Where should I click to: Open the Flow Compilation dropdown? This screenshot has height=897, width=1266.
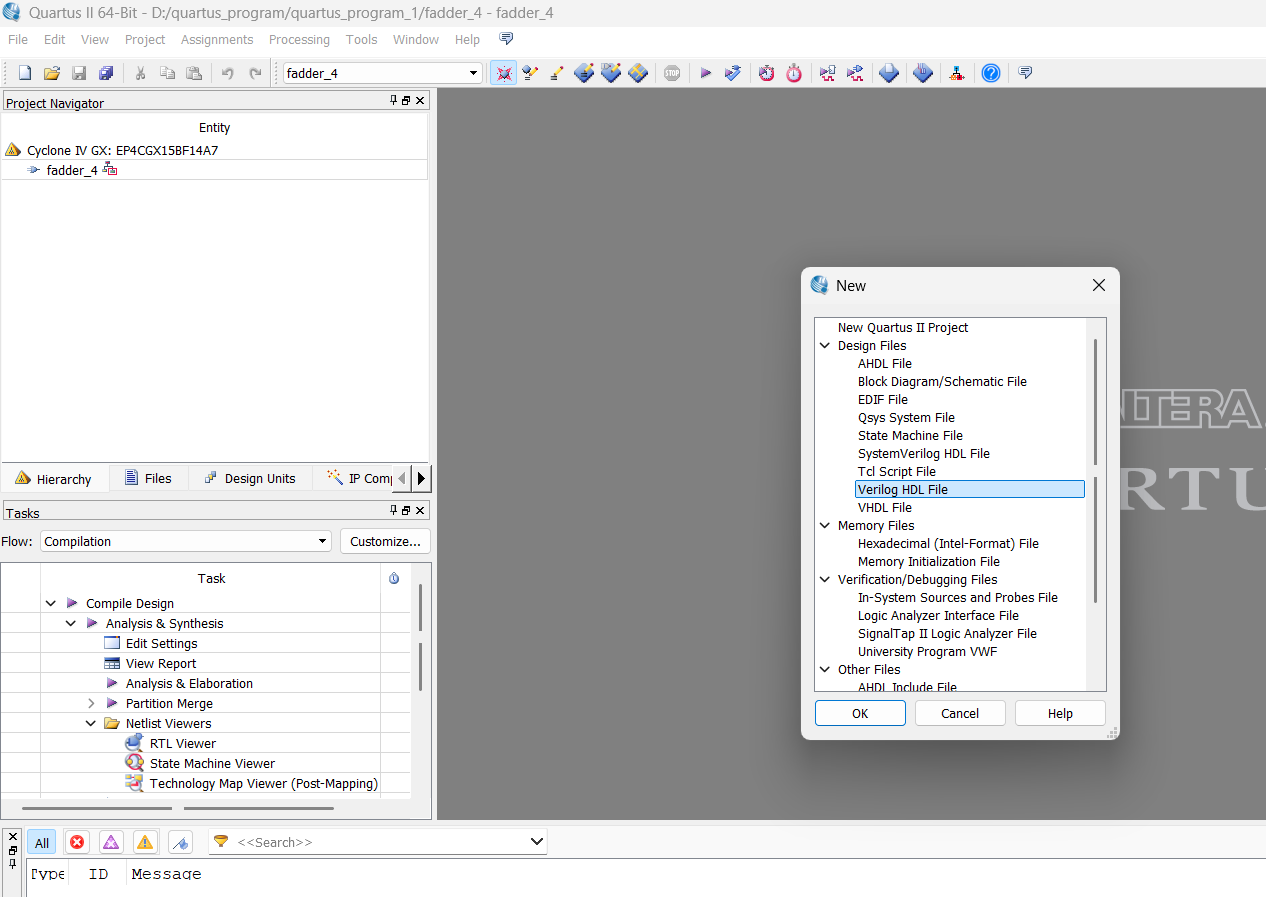click(322, 541)
